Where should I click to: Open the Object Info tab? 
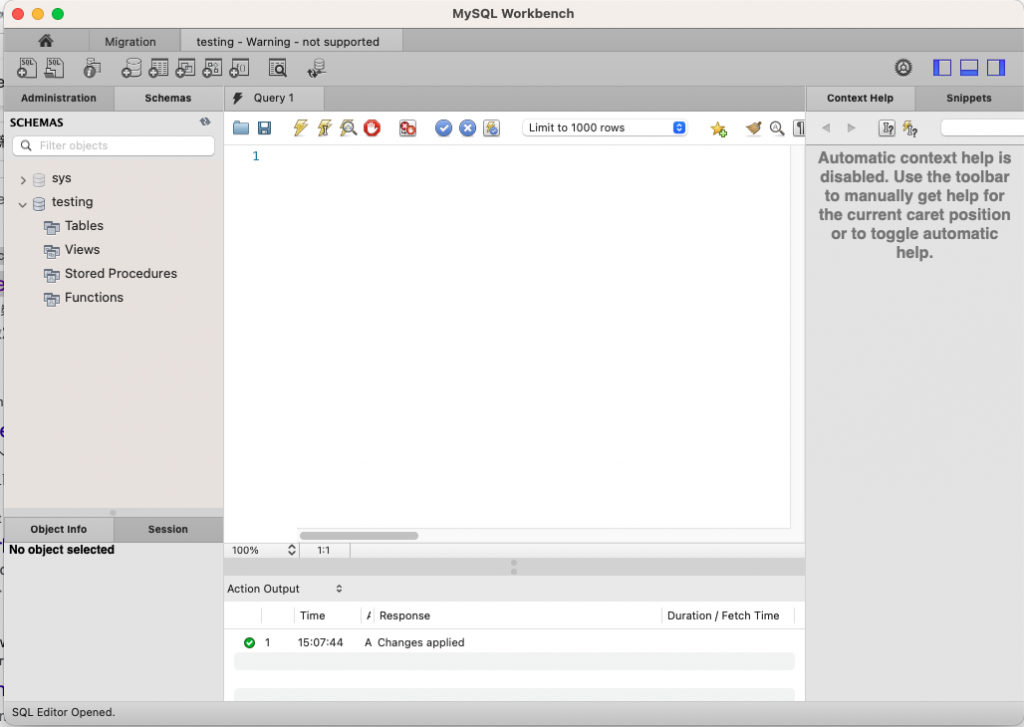point(59,529)
